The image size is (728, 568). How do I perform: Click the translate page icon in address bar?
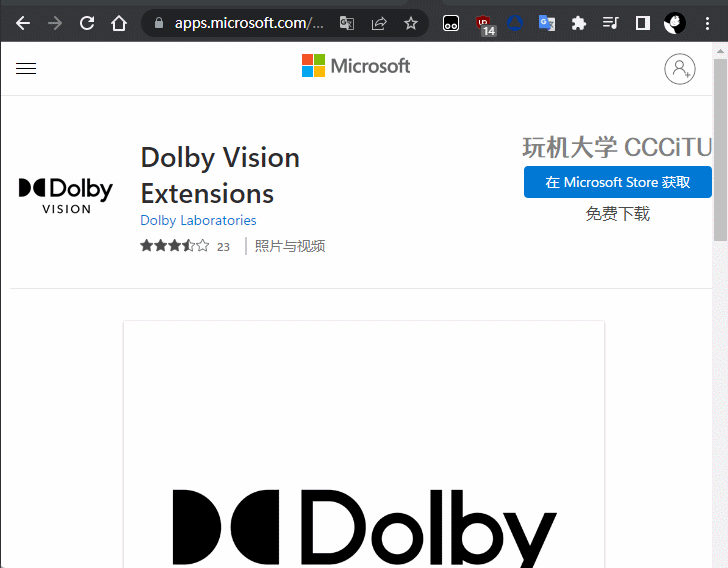tap(347, 23)
